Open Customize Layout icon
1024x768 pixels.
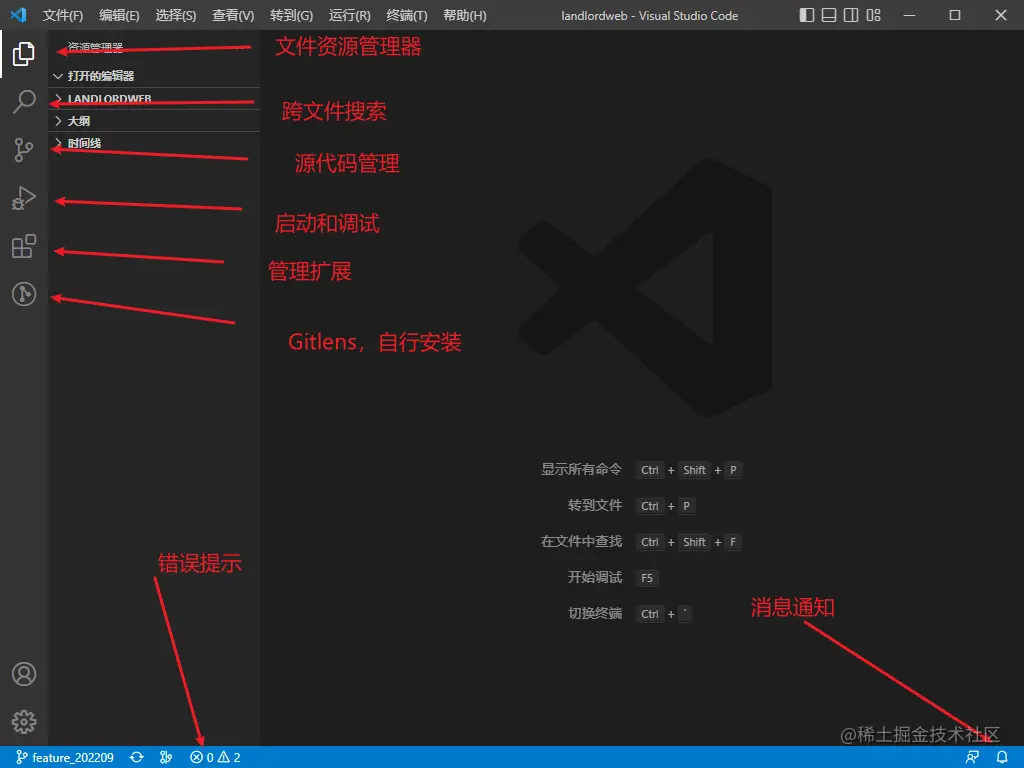873,15
